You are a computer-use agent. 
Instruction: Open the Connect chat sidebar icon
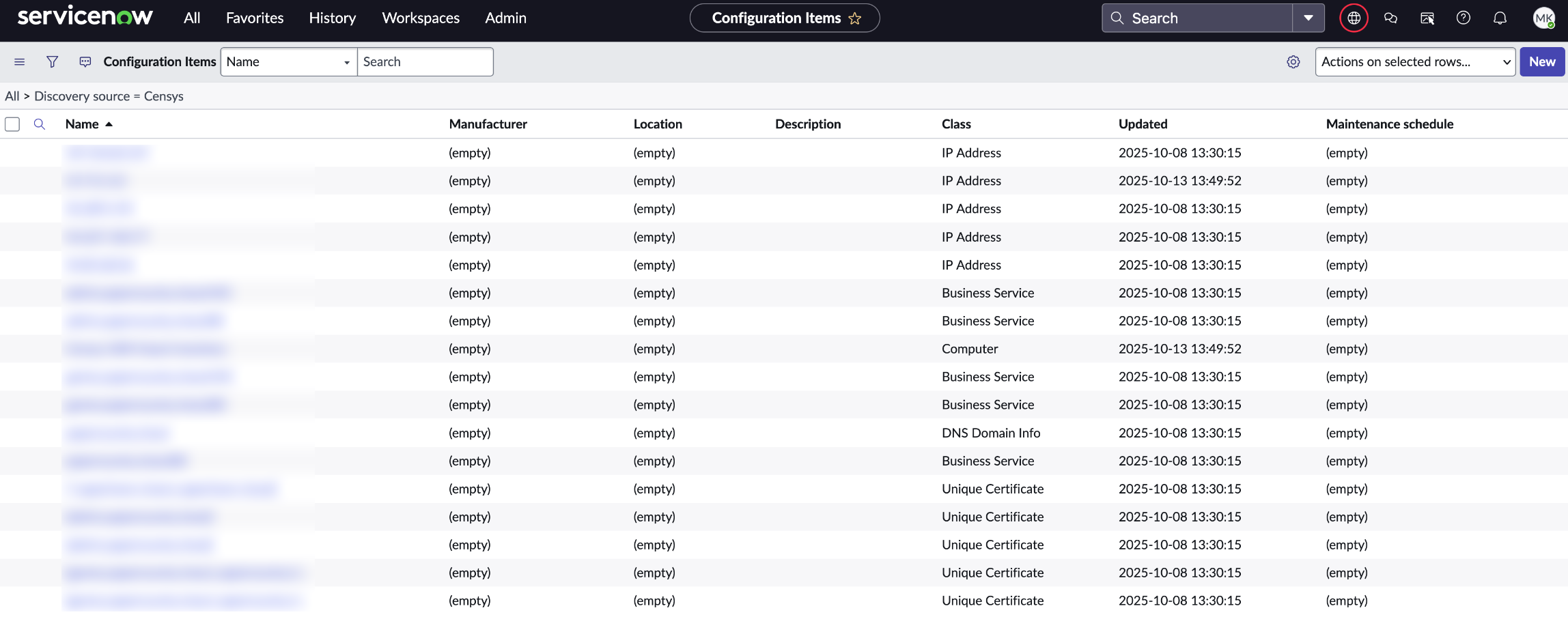point(1390,18)
